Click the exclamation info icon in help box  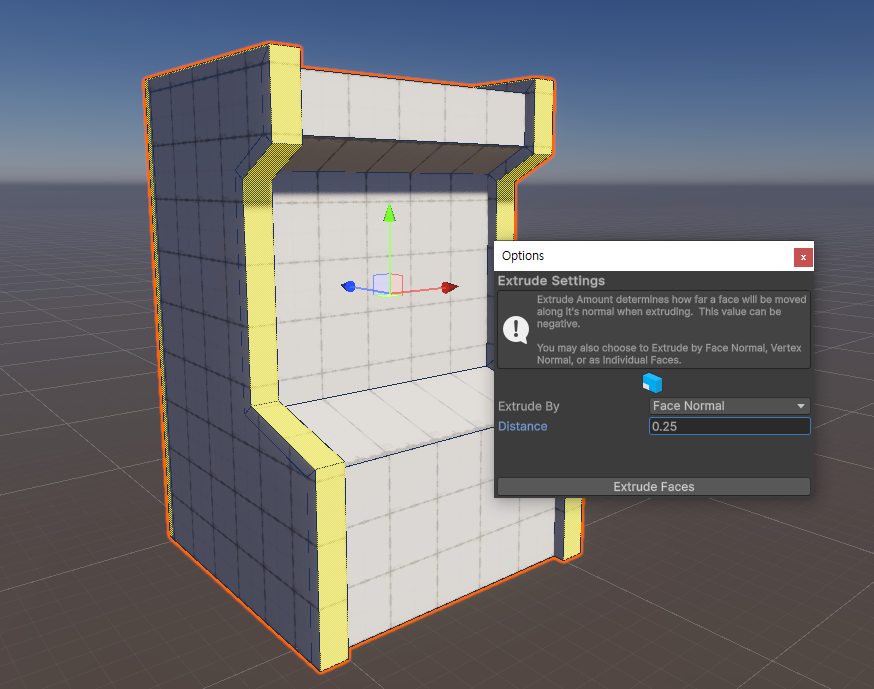point(516,329)
